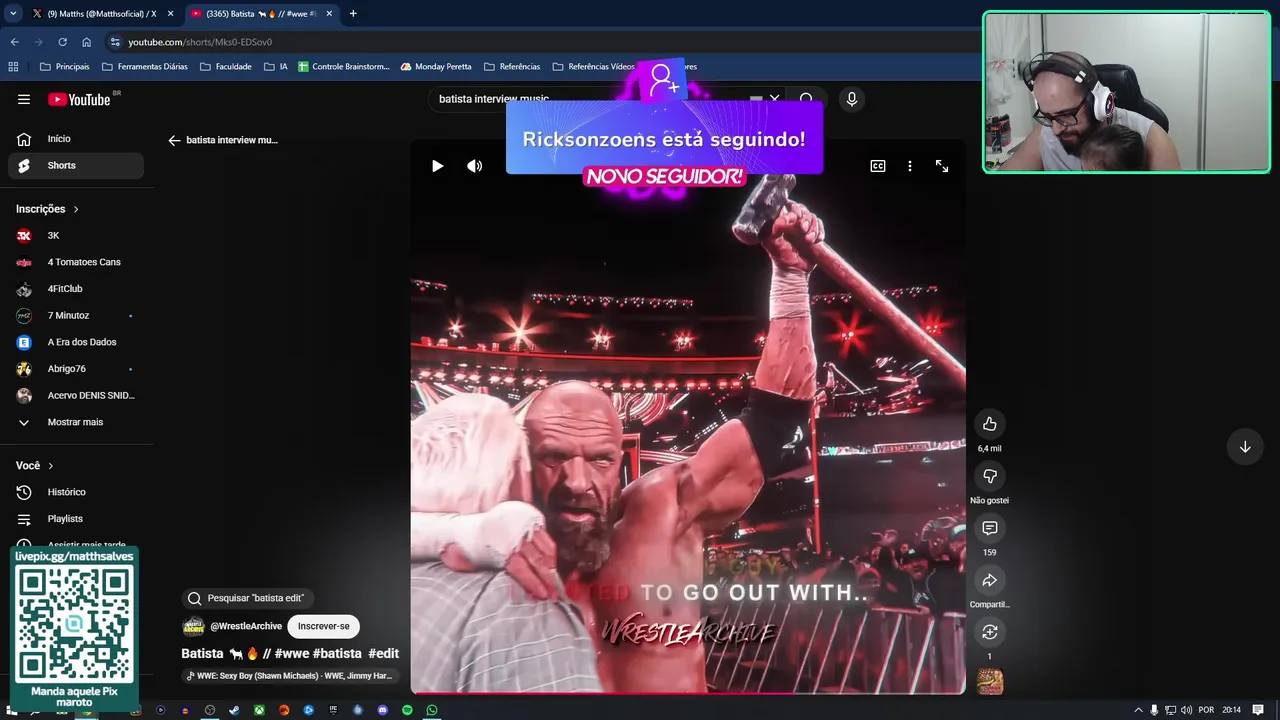Open the IA bookmarks folder
The height and width of the screenshot is (720, 1280).
coord(276,66)
